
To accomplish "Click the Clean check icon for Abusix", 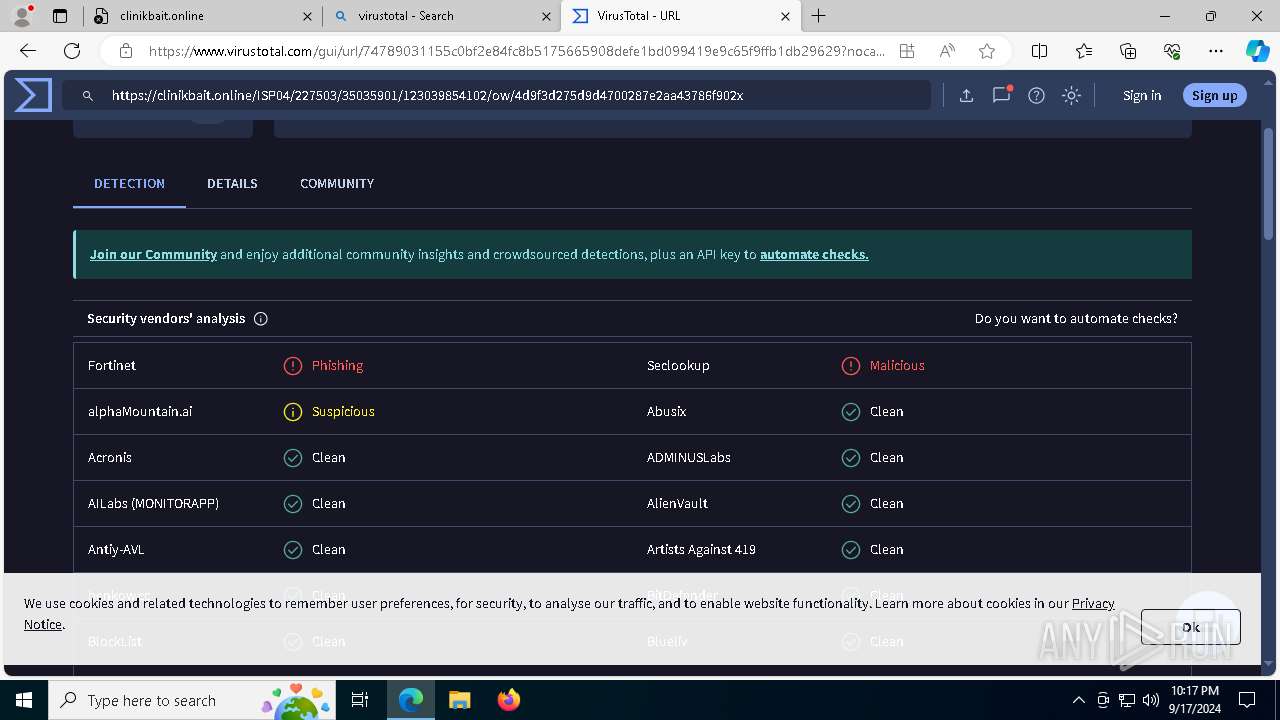I will pos(851,411).
